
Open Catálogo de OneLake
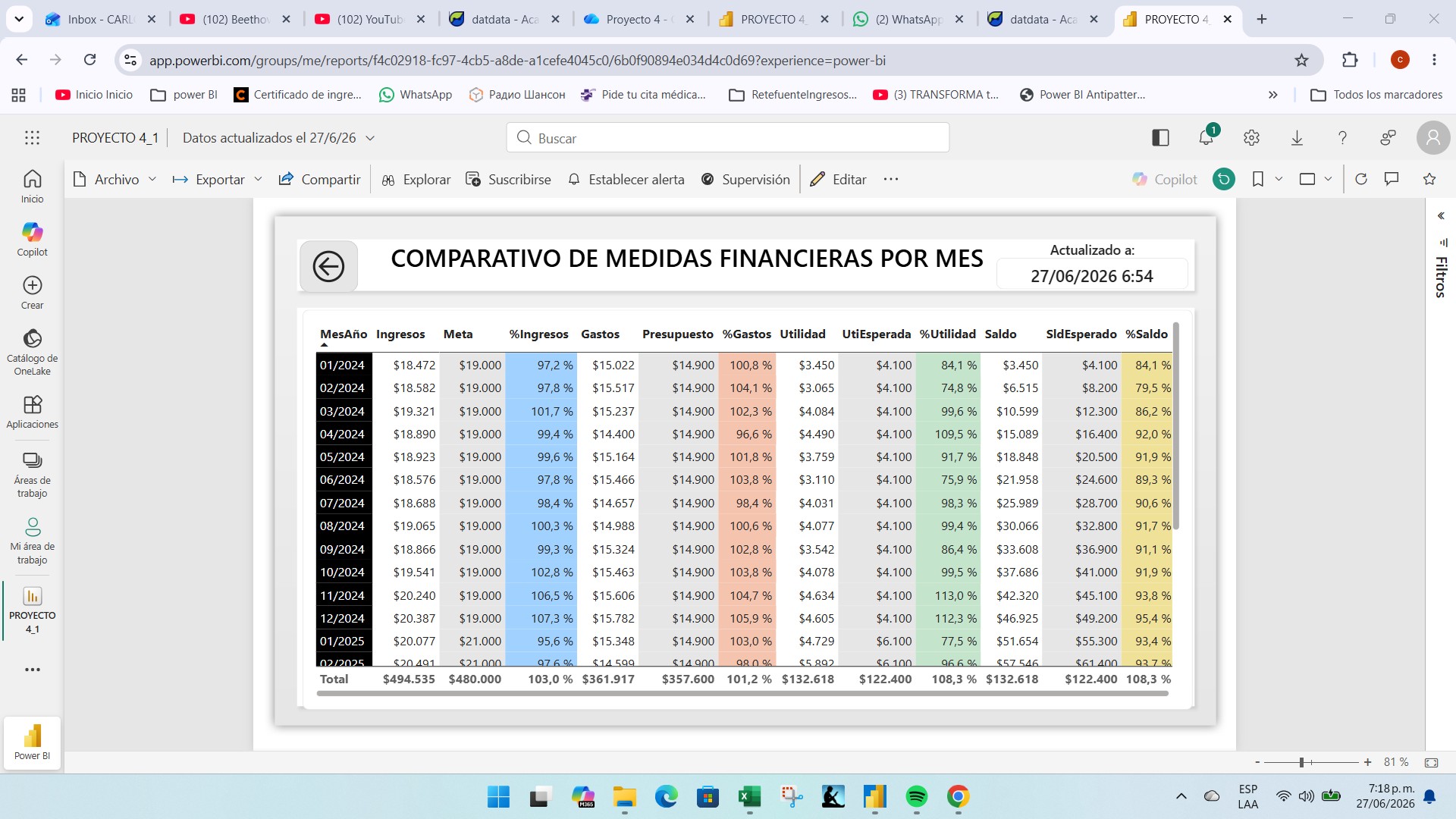tap(32, 353)
